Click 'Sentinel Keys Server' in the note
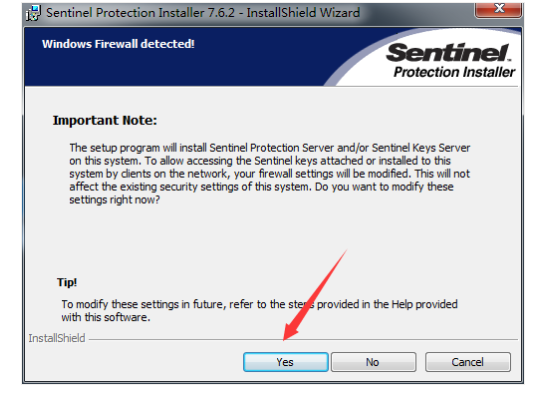Image resolution: width=545 pixels, height=395 pixels. (421, 148)
